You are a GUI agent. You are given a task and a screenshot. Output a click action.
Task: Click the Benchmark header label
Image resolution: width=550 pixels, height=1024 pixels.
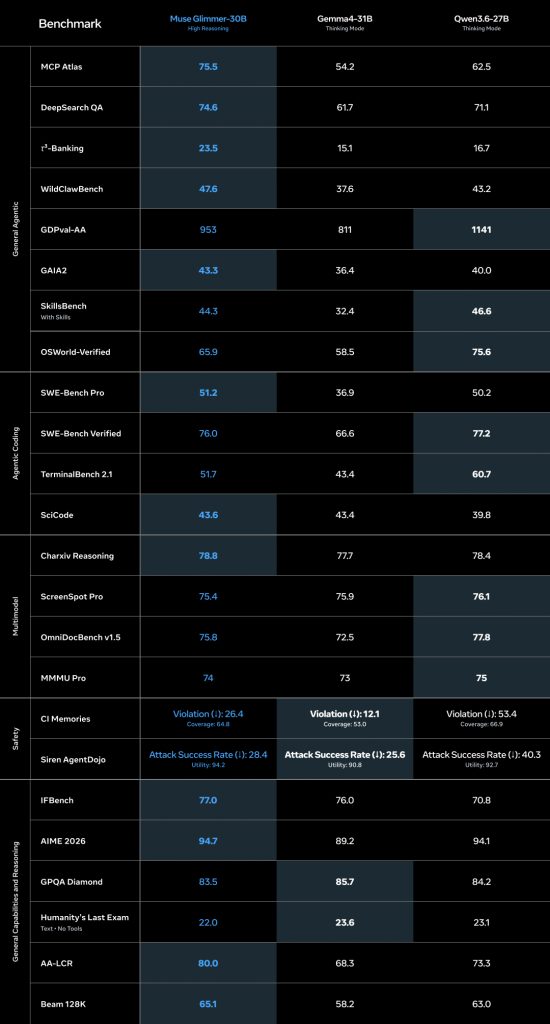tap(70, 24)
